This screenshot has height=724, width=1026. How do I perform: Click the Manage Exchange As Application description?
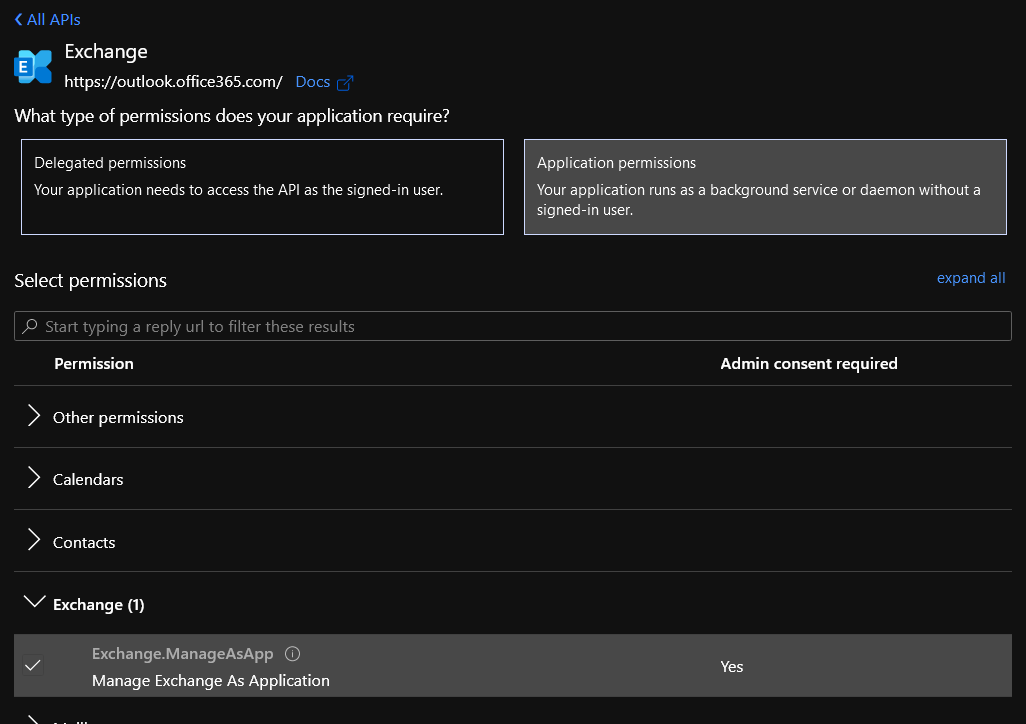(210, 680)
